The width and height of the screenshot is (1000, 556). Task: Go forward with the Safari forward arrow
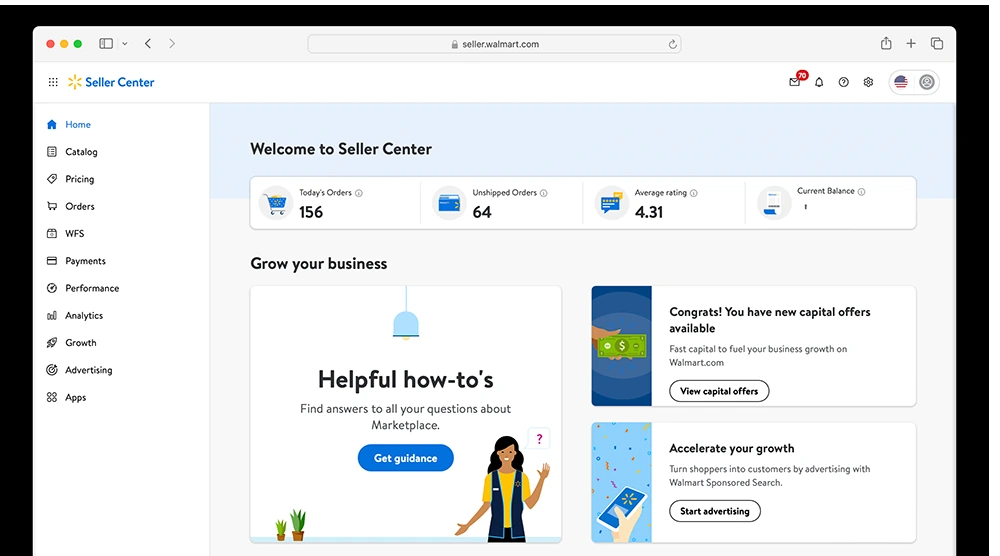(x=172, y=43)
